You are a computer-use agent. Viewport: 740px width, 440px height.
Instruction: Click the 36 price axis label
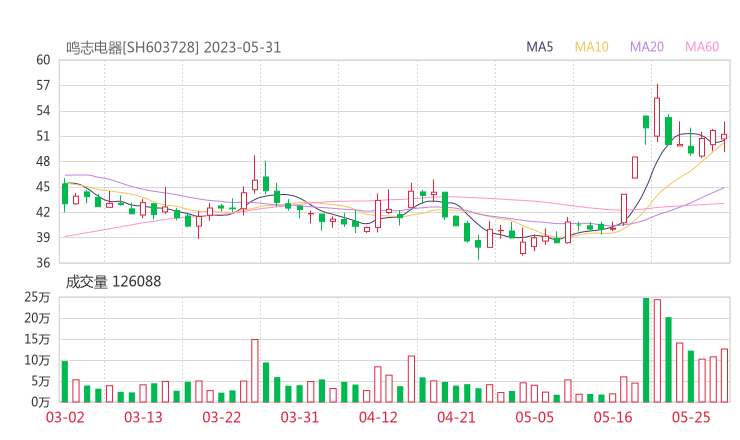(43, 262)
